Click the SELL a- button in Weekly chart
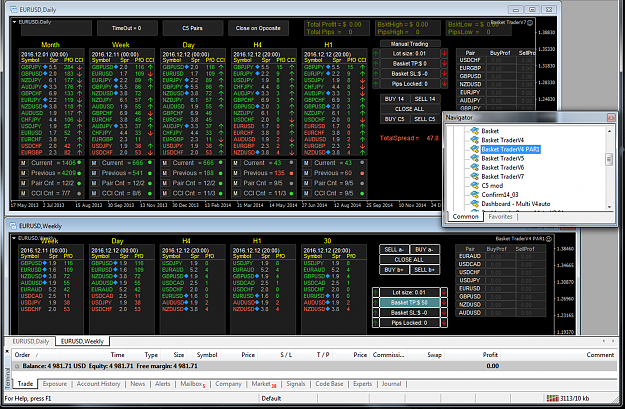The width and height of the screenshot is (625, 409). (394, 250)
